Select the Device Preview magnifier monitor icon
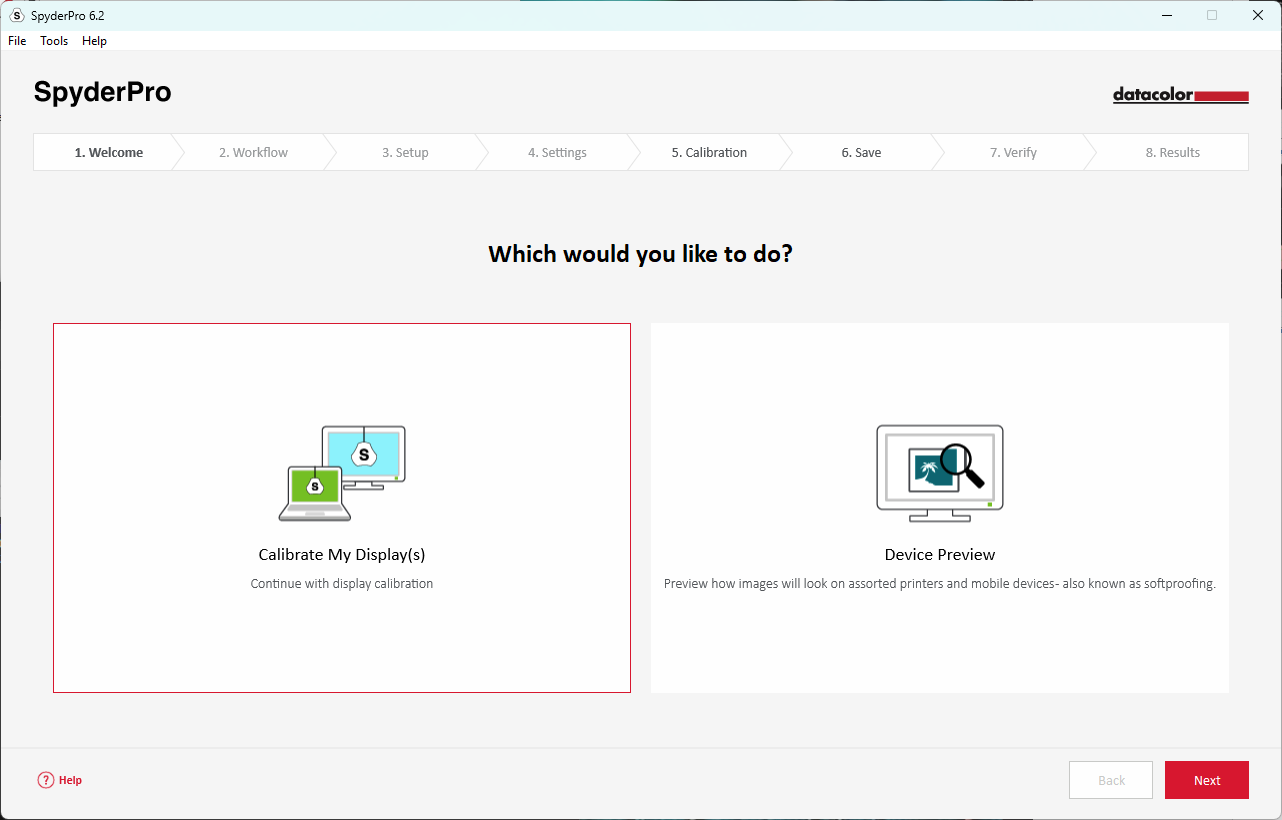The width and height of the screenshot is (1282, 820). point(939,473)
